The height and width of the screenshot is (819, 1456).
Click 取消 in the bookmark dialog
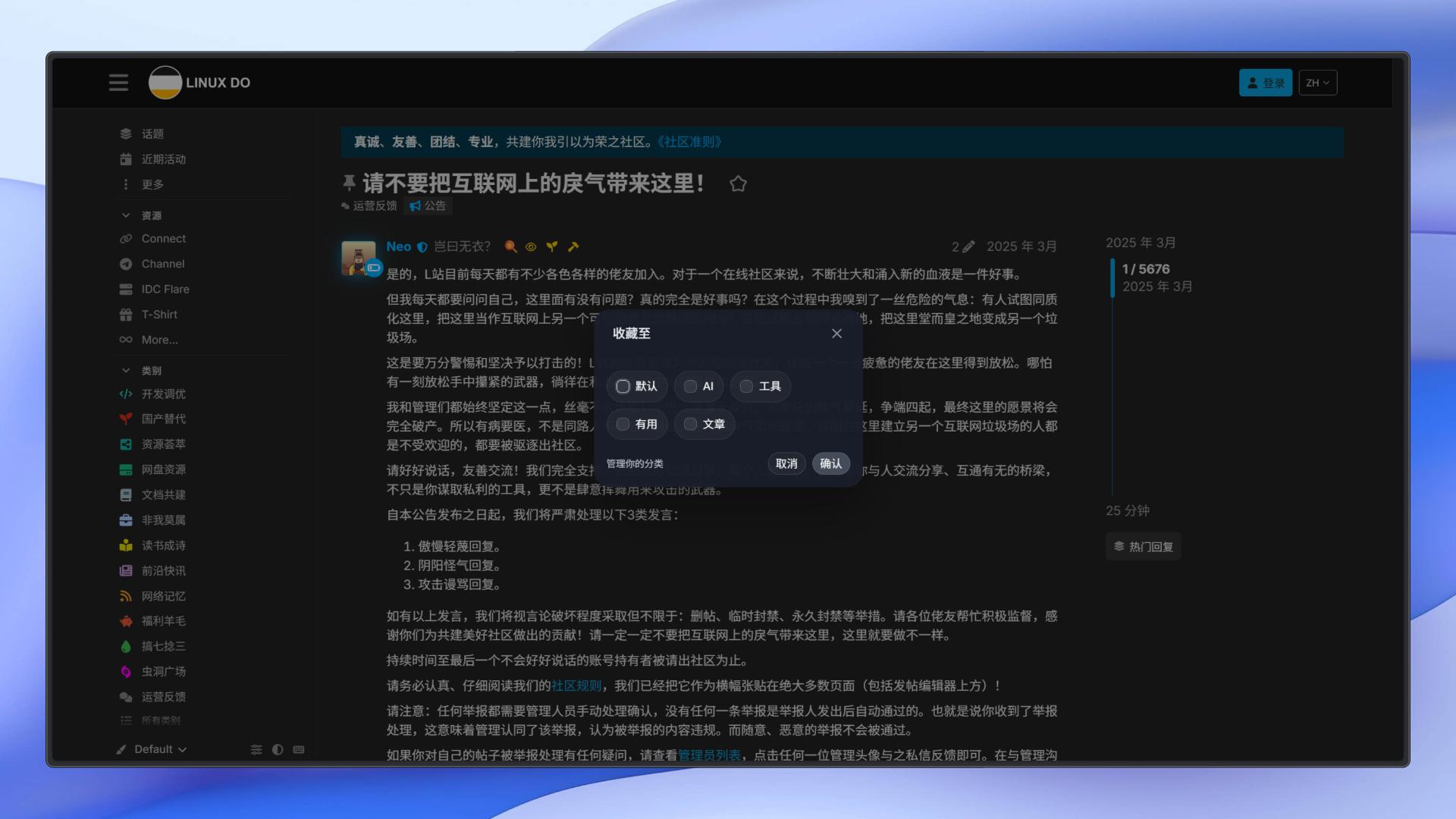coord(786,463)
